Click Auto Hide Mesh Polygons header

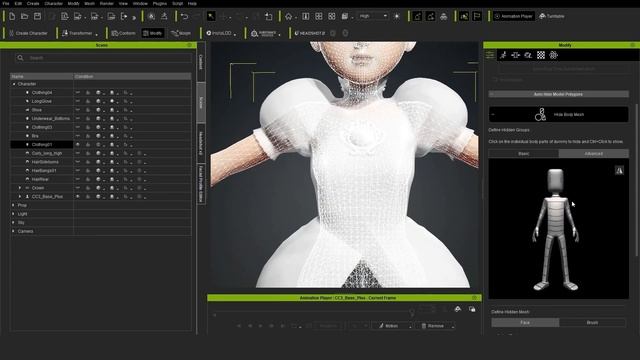[558, 94]
